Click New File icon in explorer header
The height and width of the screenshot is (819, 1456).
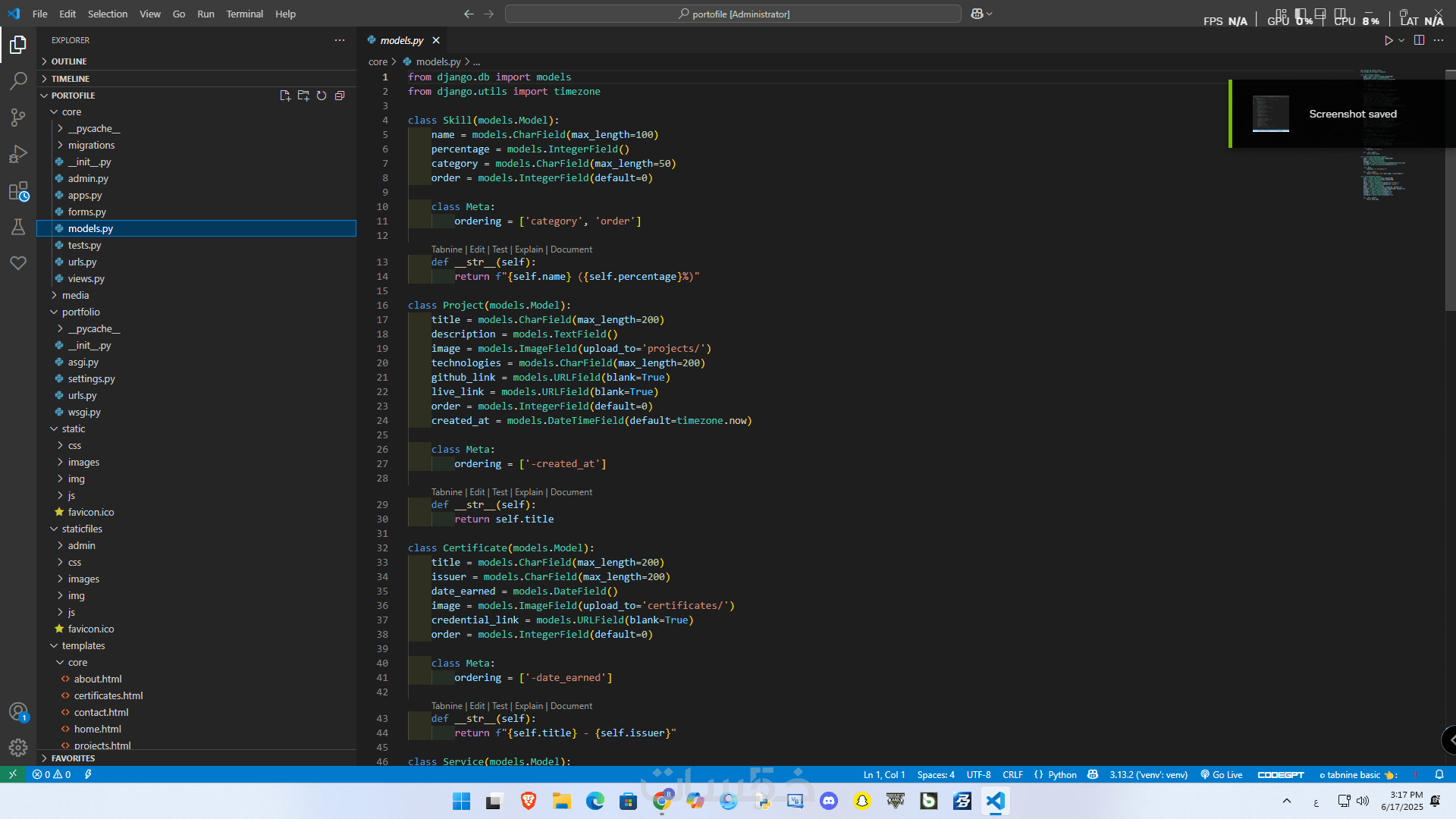(x=285, y=96)
